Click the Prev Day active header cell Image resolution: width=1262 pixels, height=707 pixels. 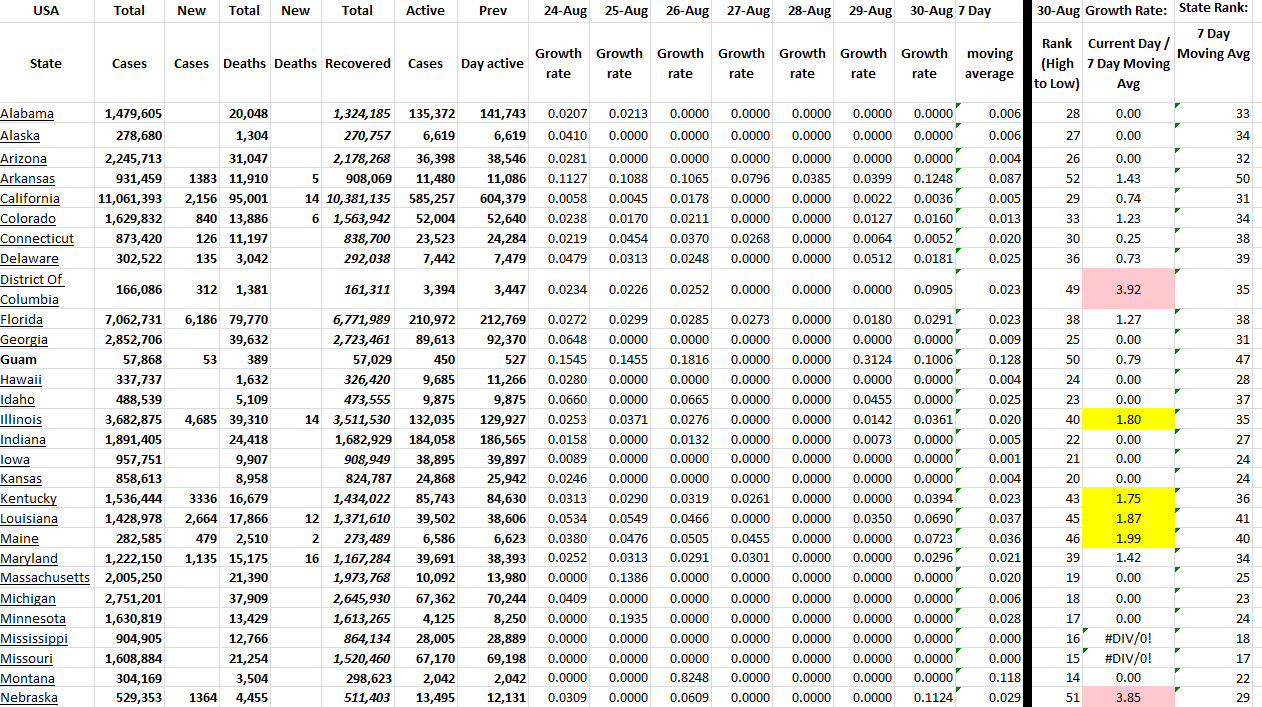[492, 63]
